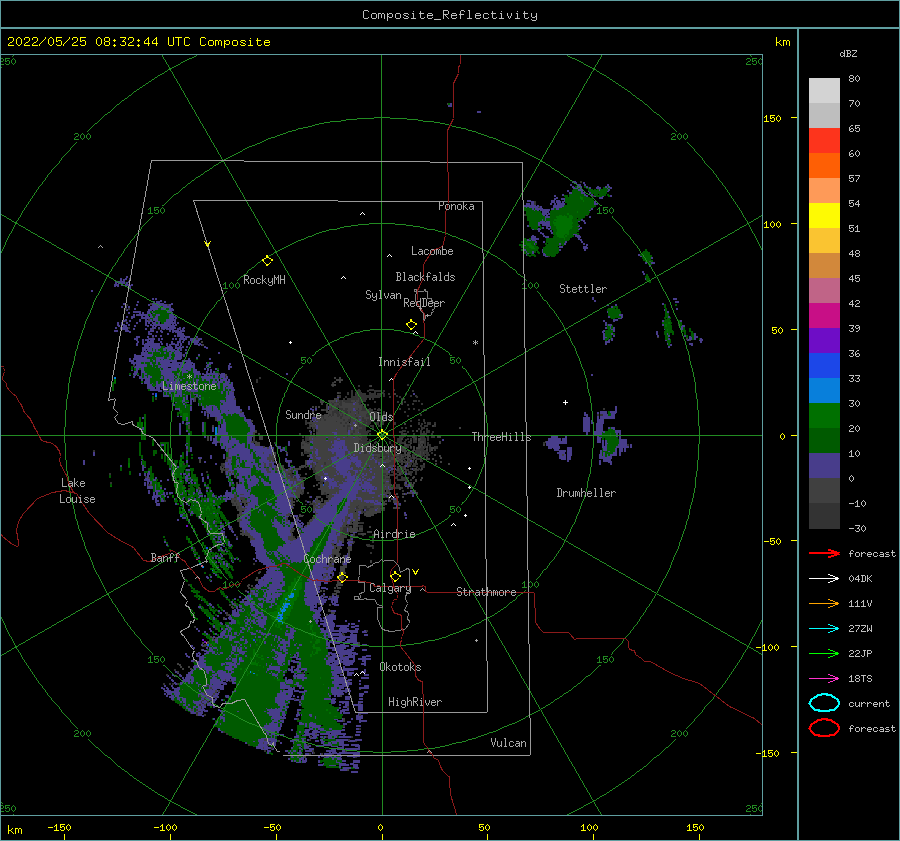Image resolution: width=900 pixels, height=841 pixels.
Task: Click the white 04DK arrow icon
Action: click(x=824, y=579)
